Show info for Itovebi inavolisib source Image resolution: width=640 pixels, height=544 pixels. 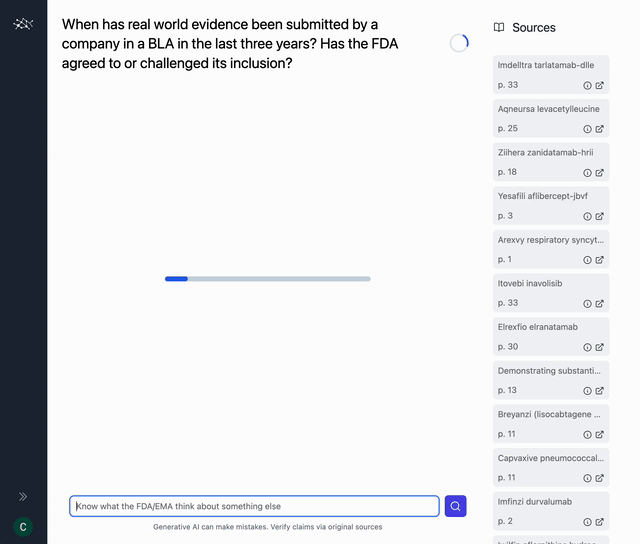point(587,304)
